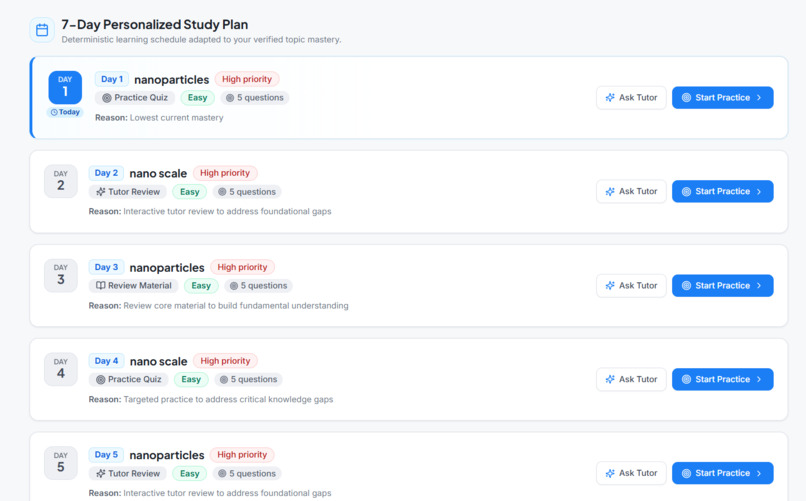Click the sparkle icon in Day 2 Ask Tutor
This screenshot has width=806, height=501.
[610, 192]
